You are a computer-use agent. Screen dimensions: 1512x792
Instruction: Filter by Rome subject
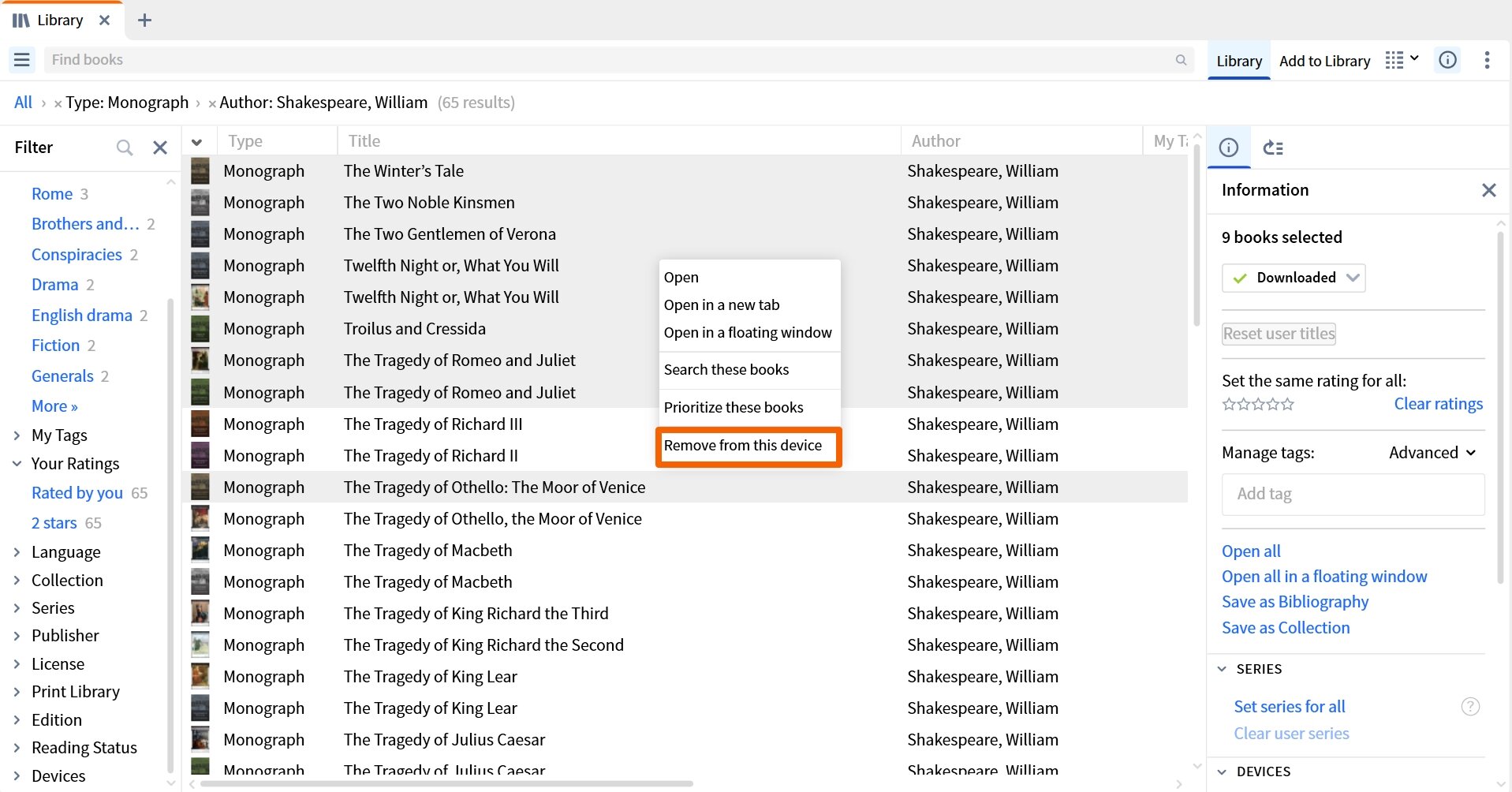(52, 194)
